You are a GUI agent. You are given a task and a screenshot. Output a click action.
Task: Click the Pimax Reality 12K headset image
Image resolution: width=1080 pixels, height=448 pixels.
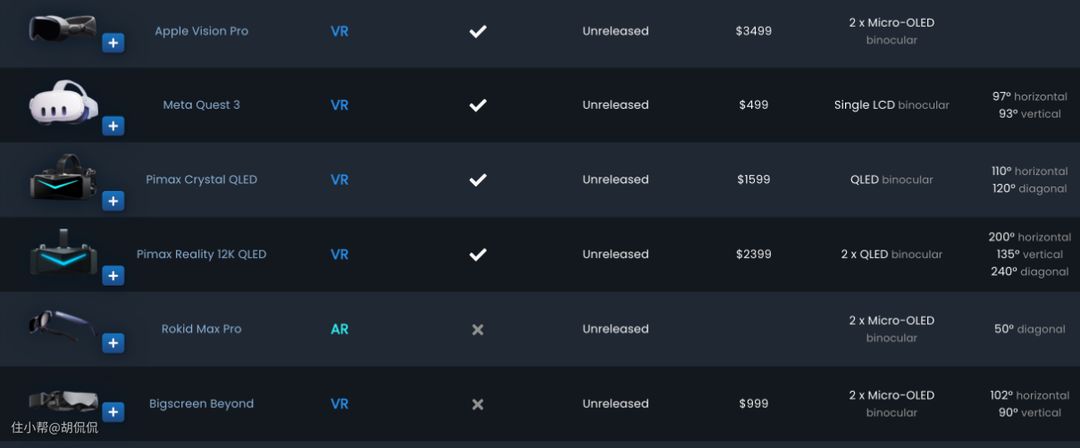coord(62,253)
